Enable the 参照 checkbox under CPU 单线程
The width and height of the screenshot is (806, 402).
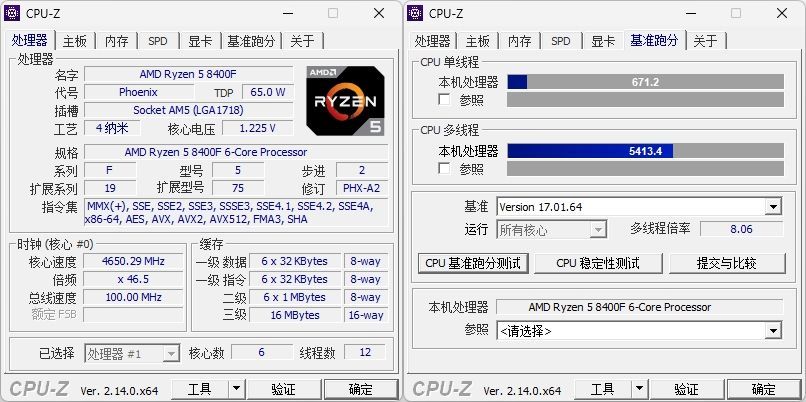[x=444, y=99]
